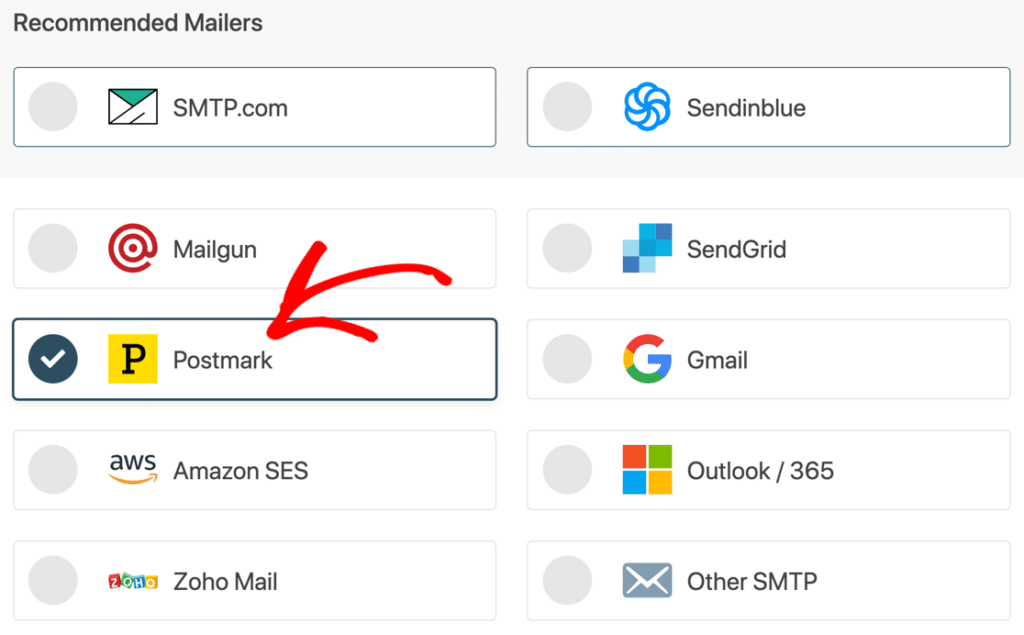Screen dimensions: 1024x635
Task: Click the Outlook / 365 Microsoft logo
Action: pos(648,470)
